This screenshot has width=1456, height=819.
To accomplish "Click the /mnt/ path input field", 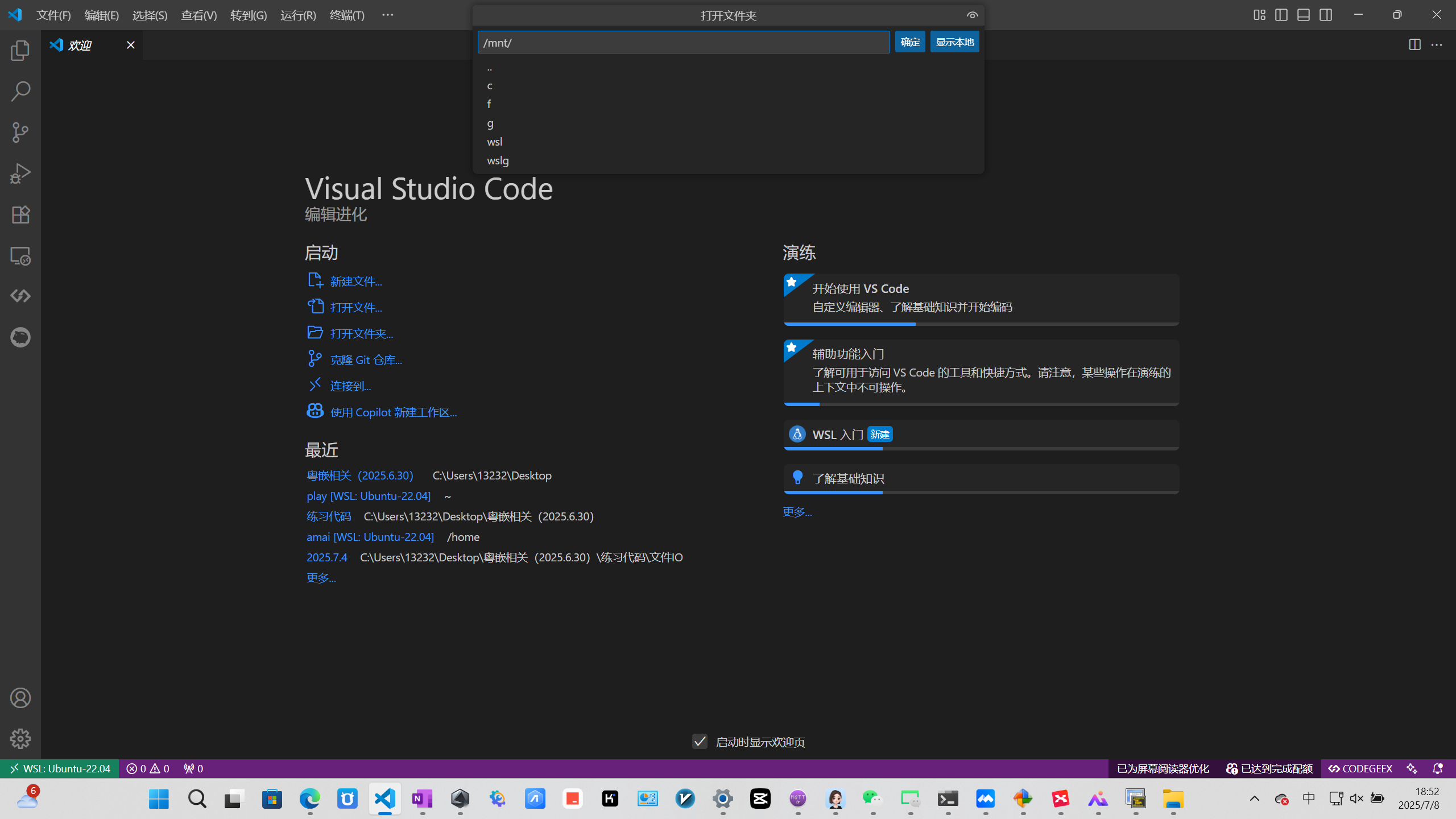I will click(x=682, y=42).
